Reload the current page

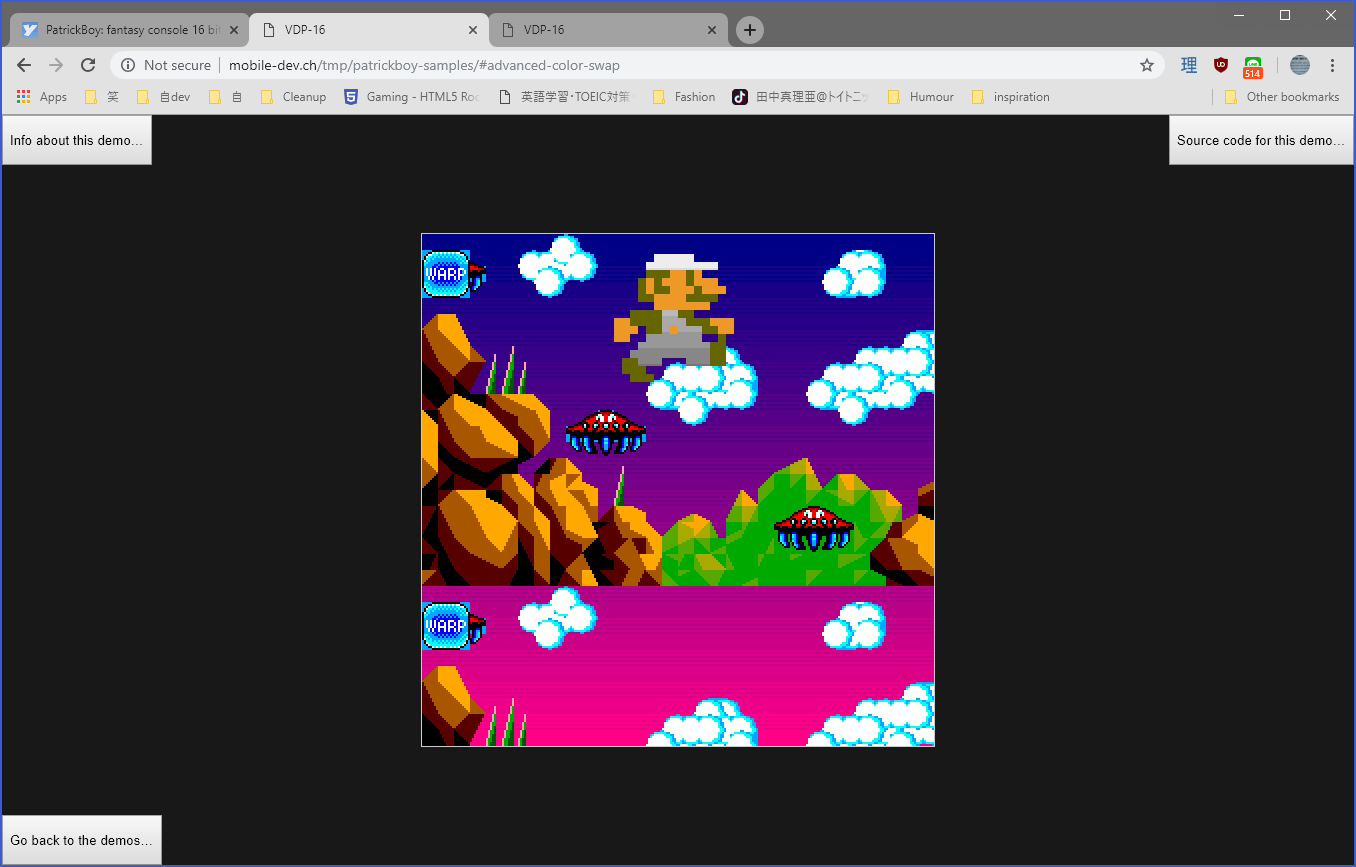click(x=88, y=65)
